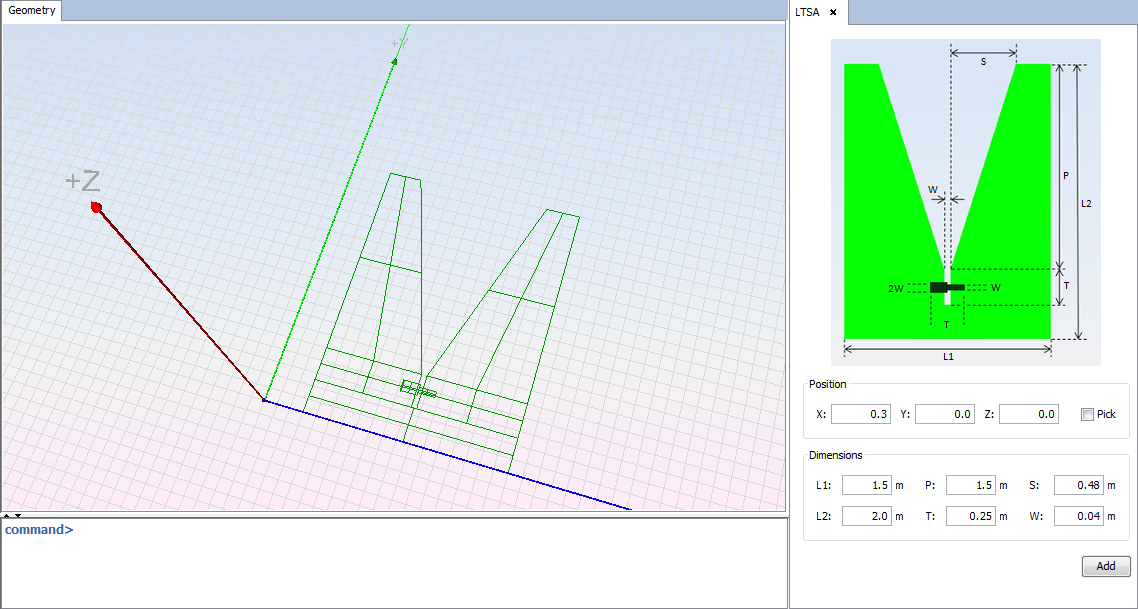Switch to the Geometry tab

point(34,11)
